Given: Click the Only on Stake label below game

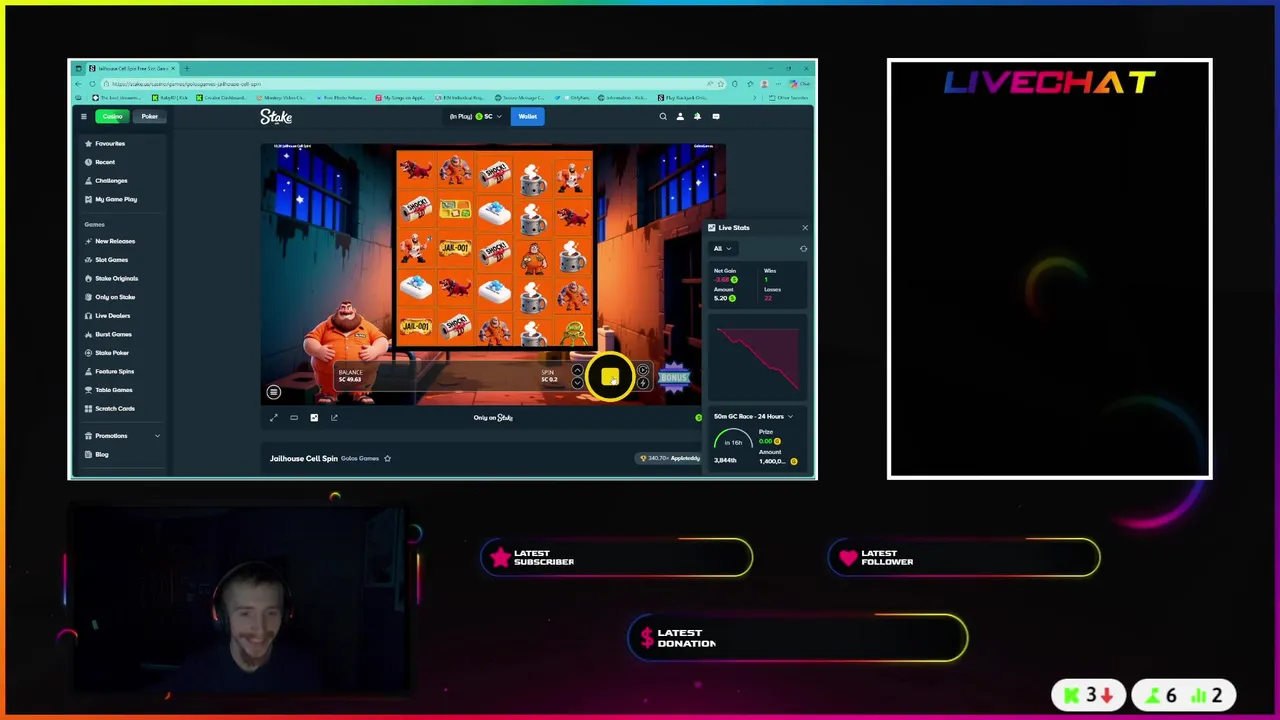Looking at the screenshot, I should 493,418.
